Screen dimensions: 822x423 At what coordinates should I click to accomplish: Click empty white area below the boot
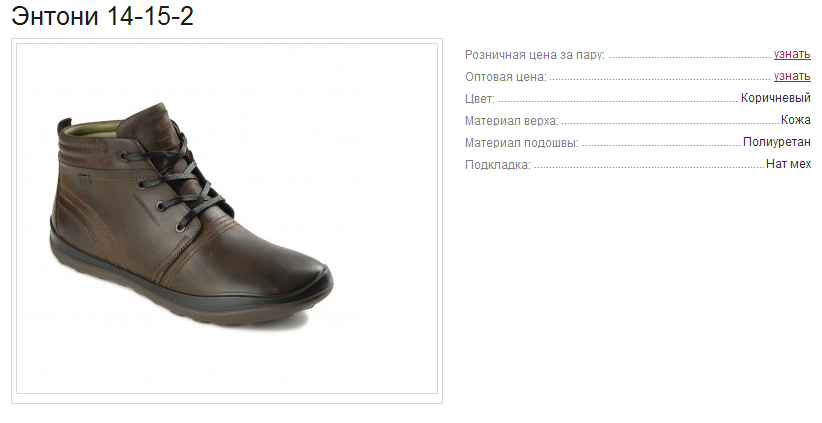tap(227, 362)
